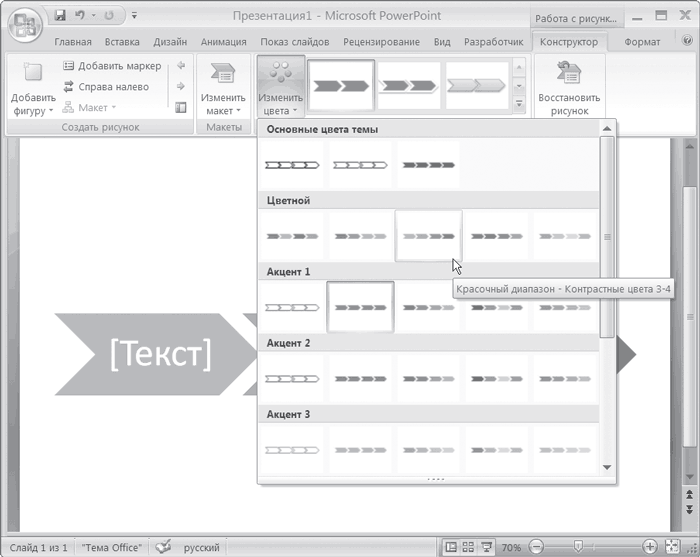Click the zoom in plus button
Image resolution: width=700 pixels, height=557 pixels.
650,547
